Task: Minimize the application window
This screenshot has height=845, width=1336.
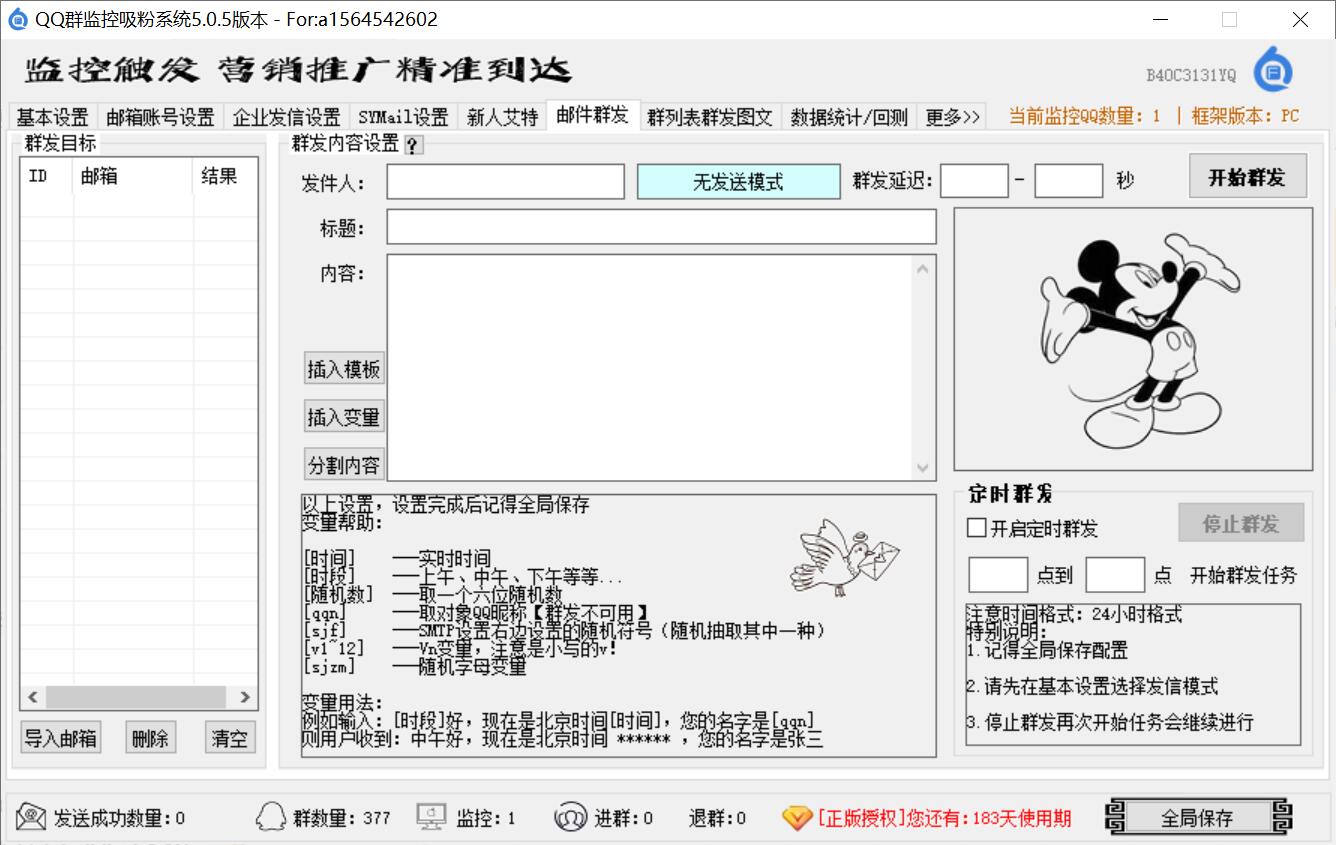Action: point(1160,19)
